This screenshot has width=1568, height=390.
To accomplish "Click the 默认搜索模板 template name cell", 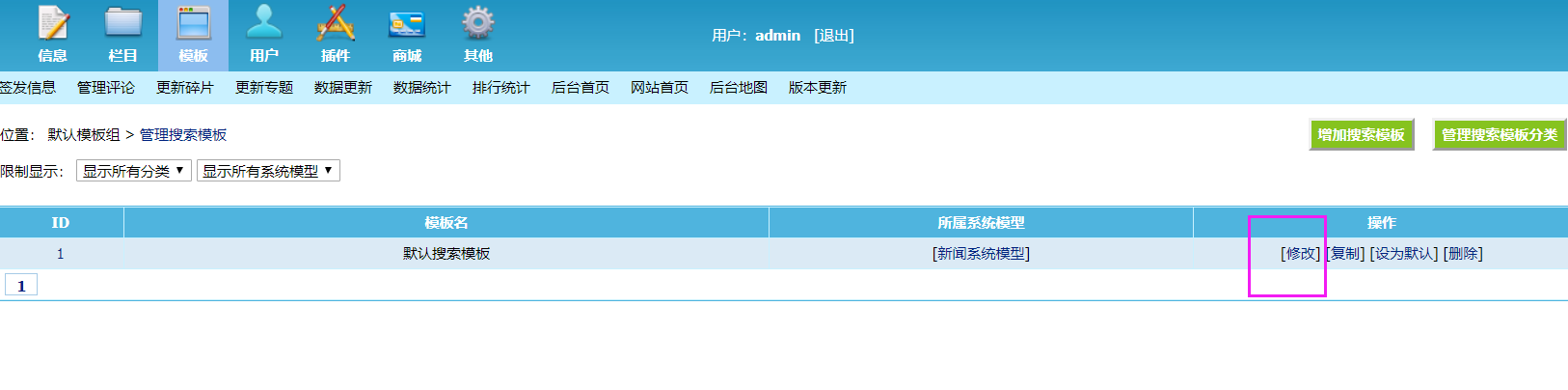I will click(446, 254).
